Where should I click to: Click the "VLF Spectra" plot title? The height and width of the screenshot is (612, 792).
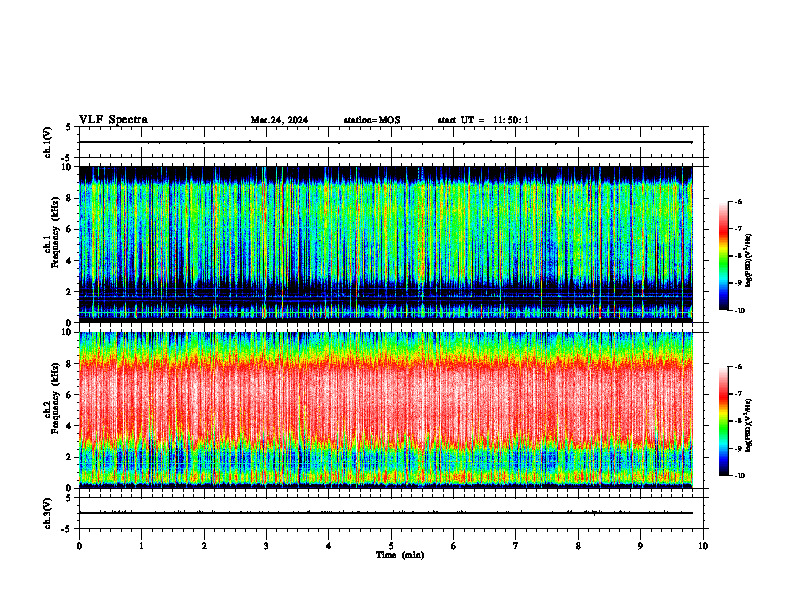pyautogui.click(x=113, y=120)
